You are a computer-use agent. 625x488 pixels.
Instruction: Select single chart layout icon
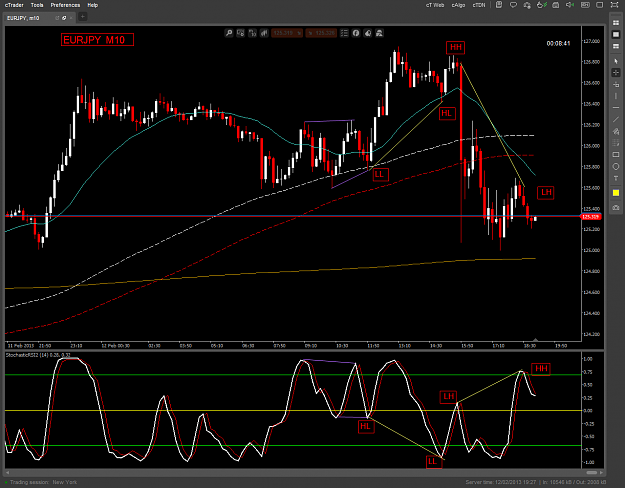click(616, 35)
